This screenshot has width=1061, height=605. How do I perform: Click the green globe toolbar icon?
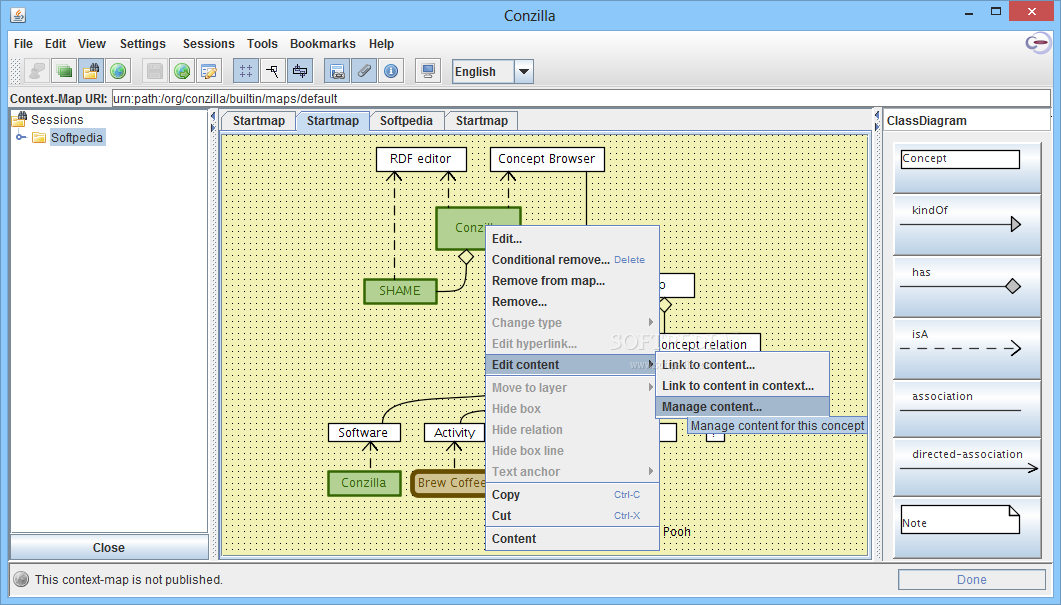coord(118,71)
